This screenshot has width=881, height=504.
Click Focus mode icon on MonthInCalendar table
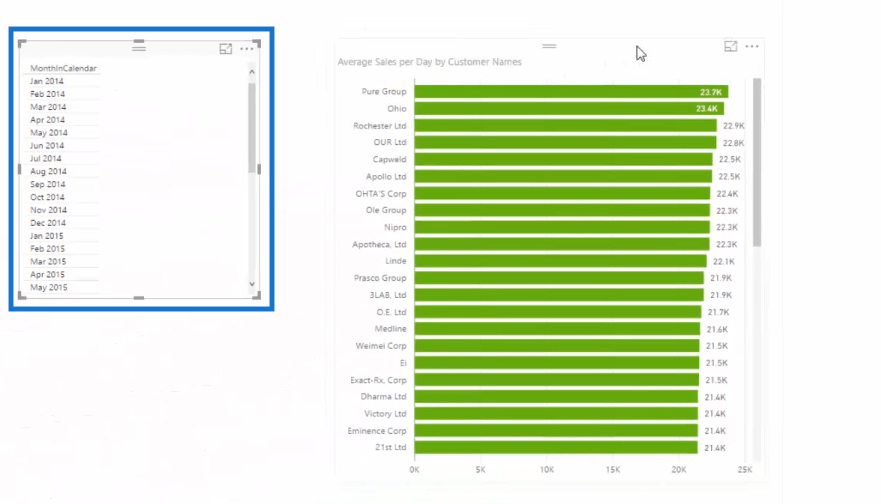pos(225,49)
